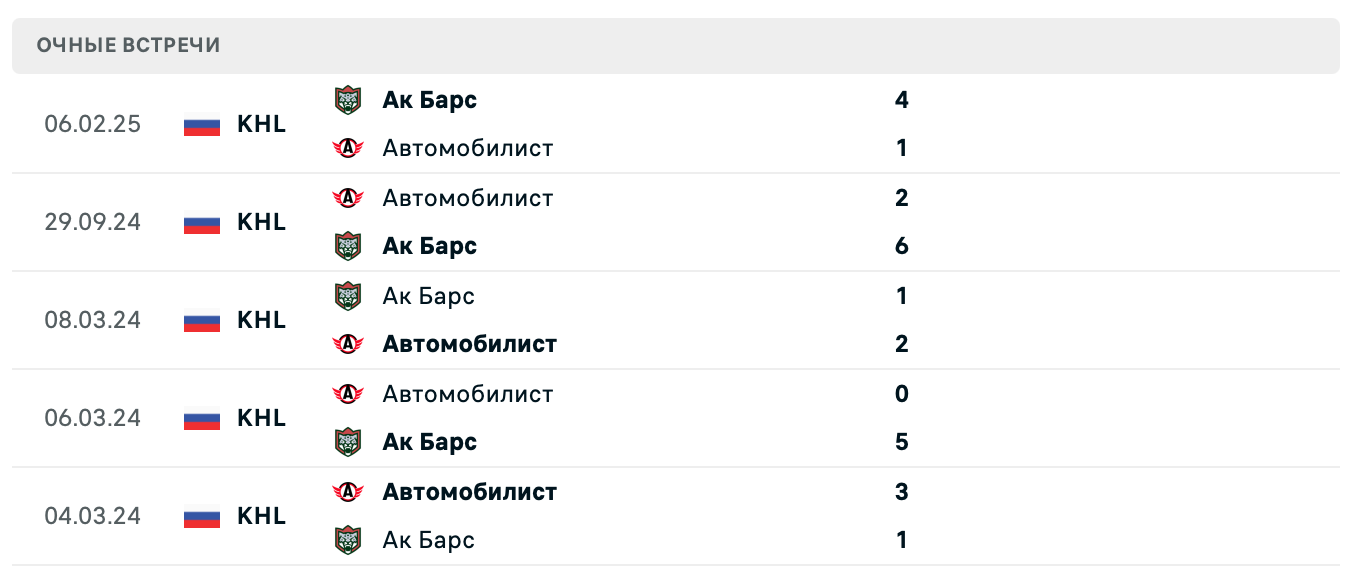Click Russian flag icon beside 06.02.25 date
This screenshot has width=1352, height=580.
(201, 125)
